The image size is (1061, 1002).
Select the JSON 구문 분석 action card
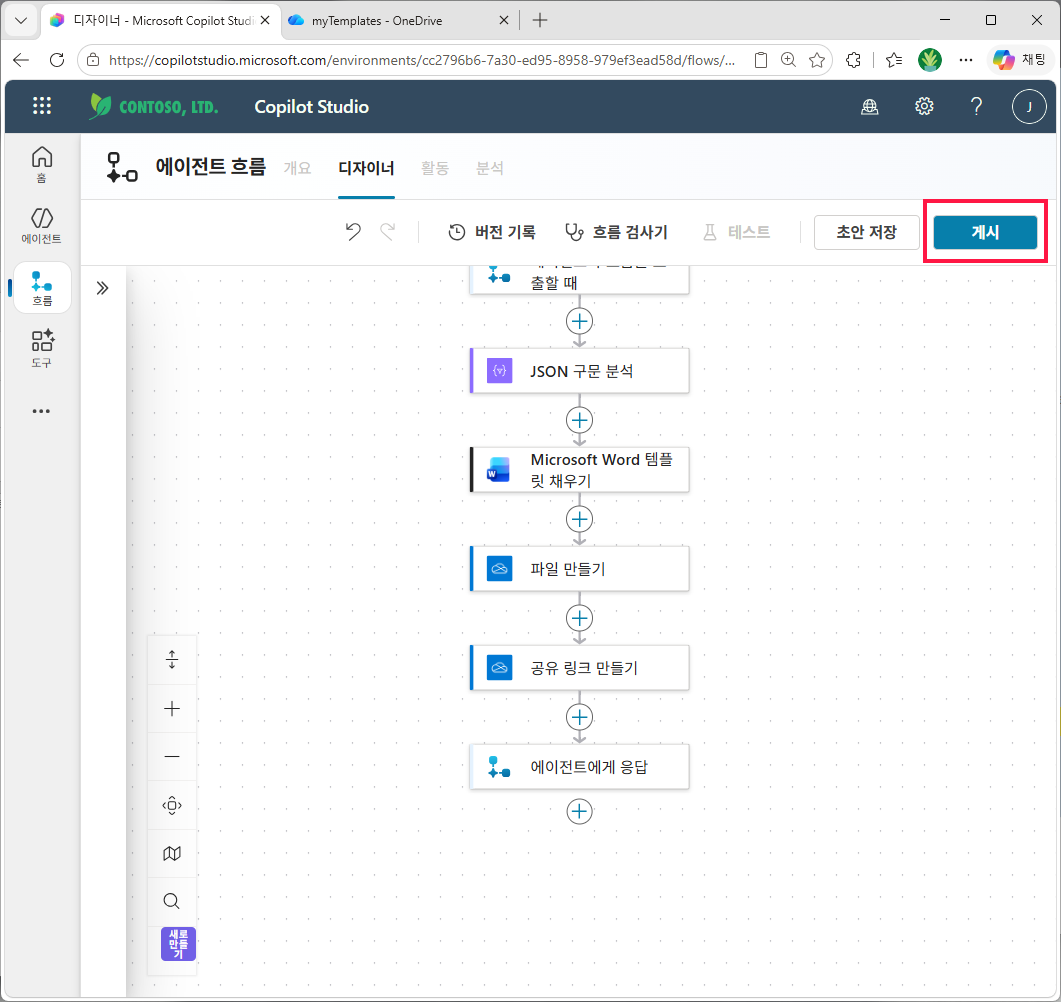click(580, 371)
